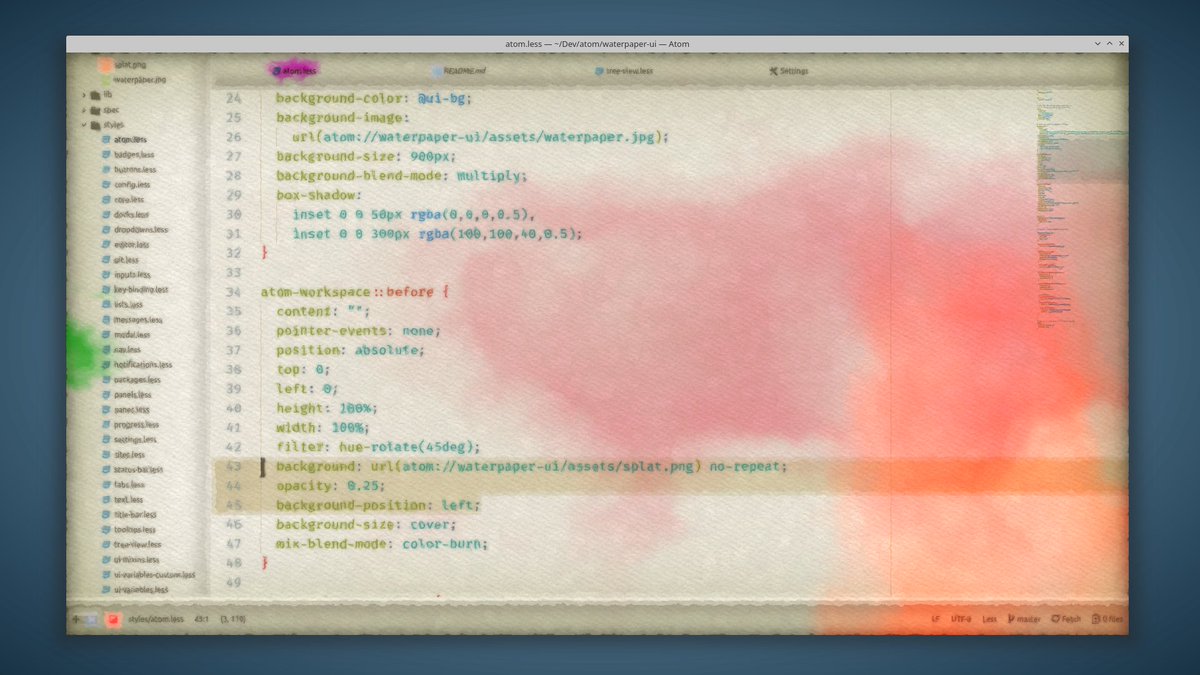The height and width of the screenshot is (675, 1200).
Task: Click the red icon in bottom-left status bar
Action: tap(114, 619)
